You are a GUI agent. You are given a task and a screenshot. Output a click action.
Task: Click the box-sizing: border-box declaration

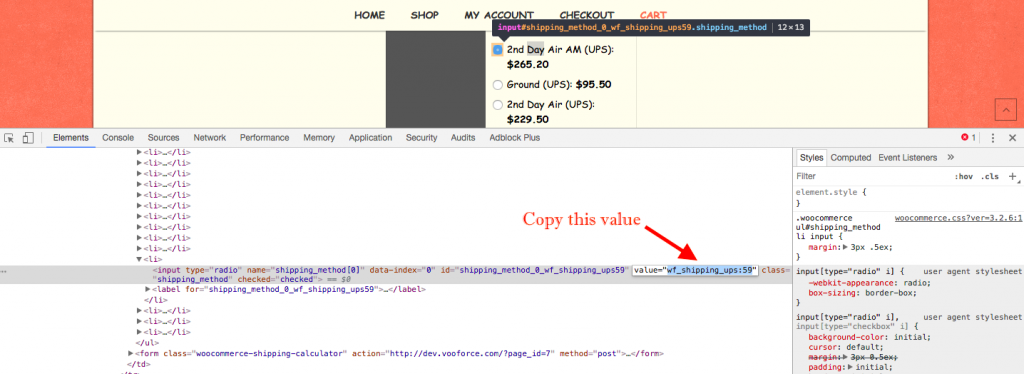[x=863, y=293]
